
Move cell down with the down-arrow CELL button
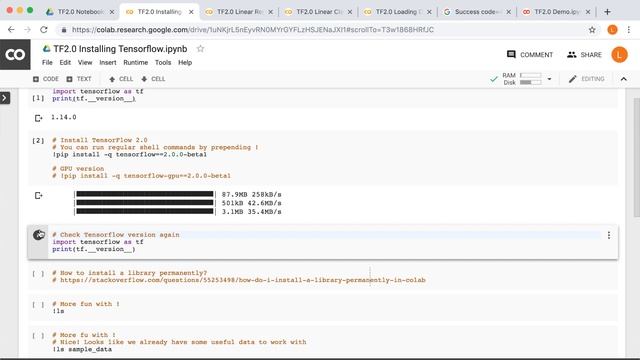pos(153,79)
